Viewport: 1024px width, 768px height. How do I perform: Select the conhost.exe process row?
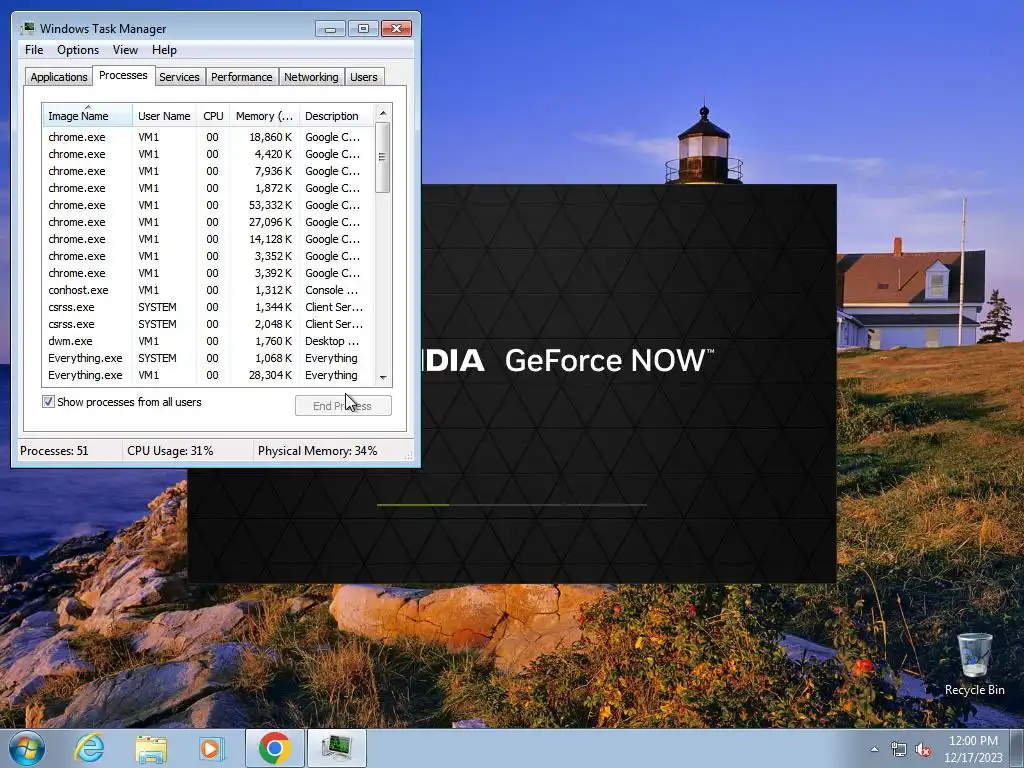pos(209,290)
